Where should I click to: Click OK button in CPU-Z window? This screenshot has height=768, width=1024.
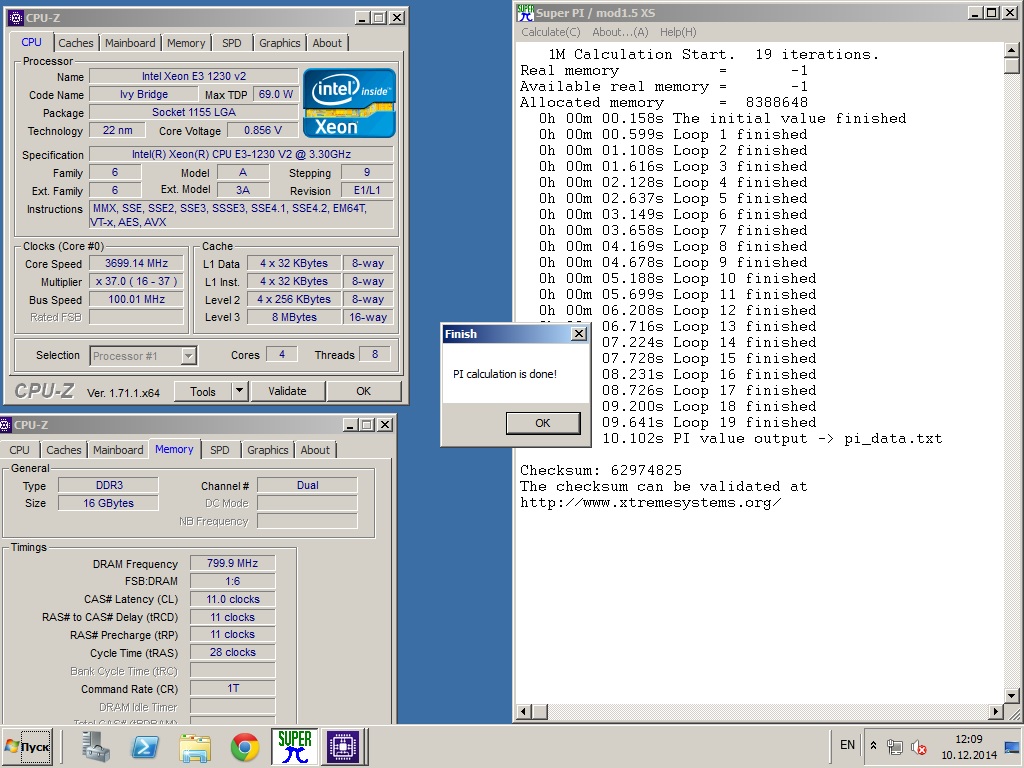(363, 391)
